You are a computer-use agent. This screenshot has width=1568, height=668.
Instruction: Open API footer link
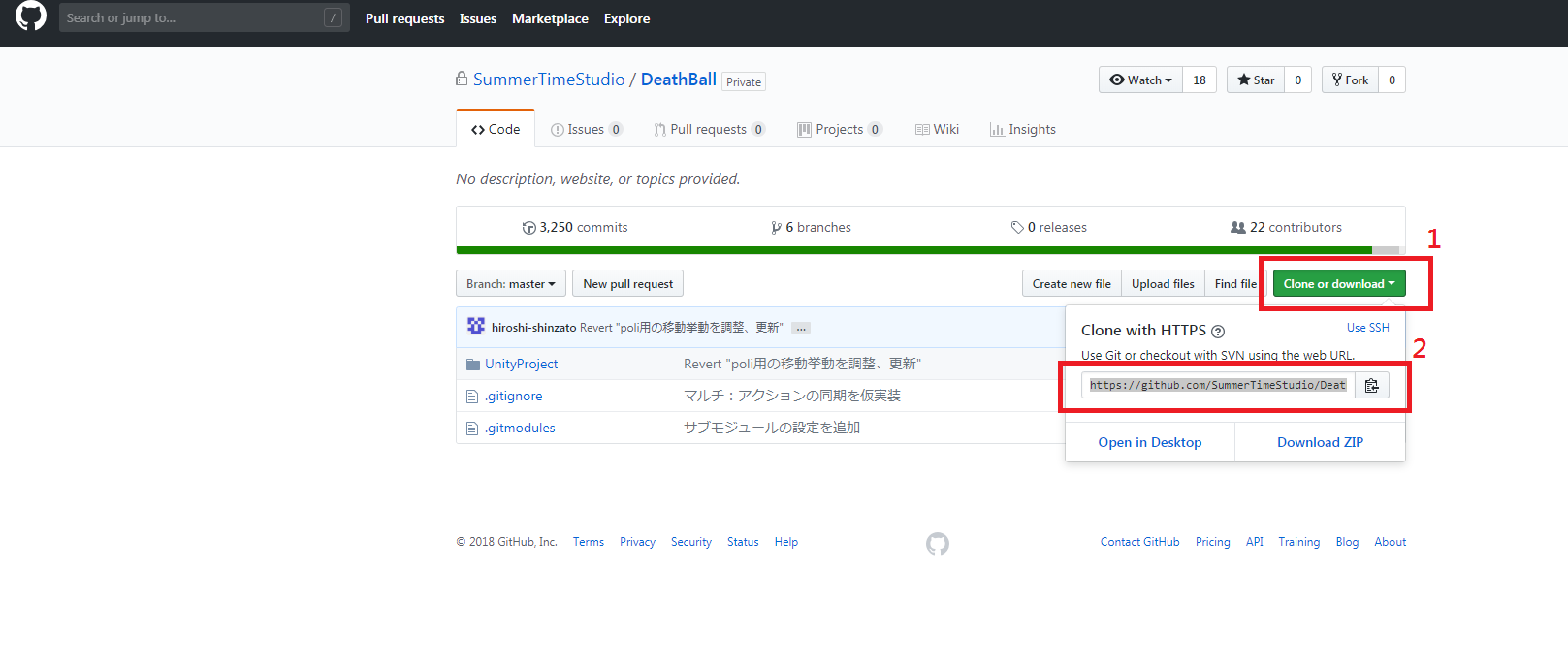point(1255,542)
